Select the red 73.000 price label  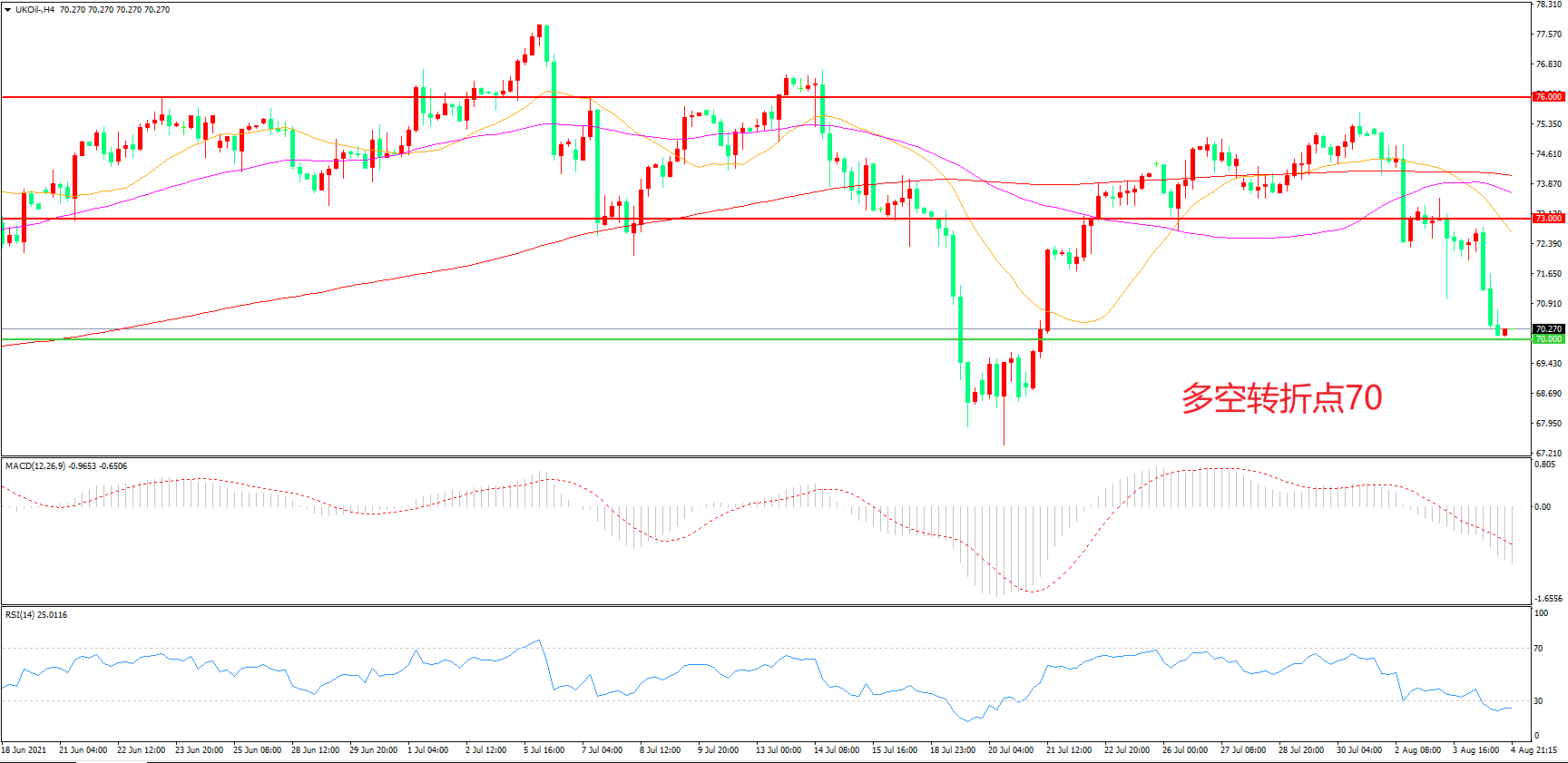(x=1548, y=219)
